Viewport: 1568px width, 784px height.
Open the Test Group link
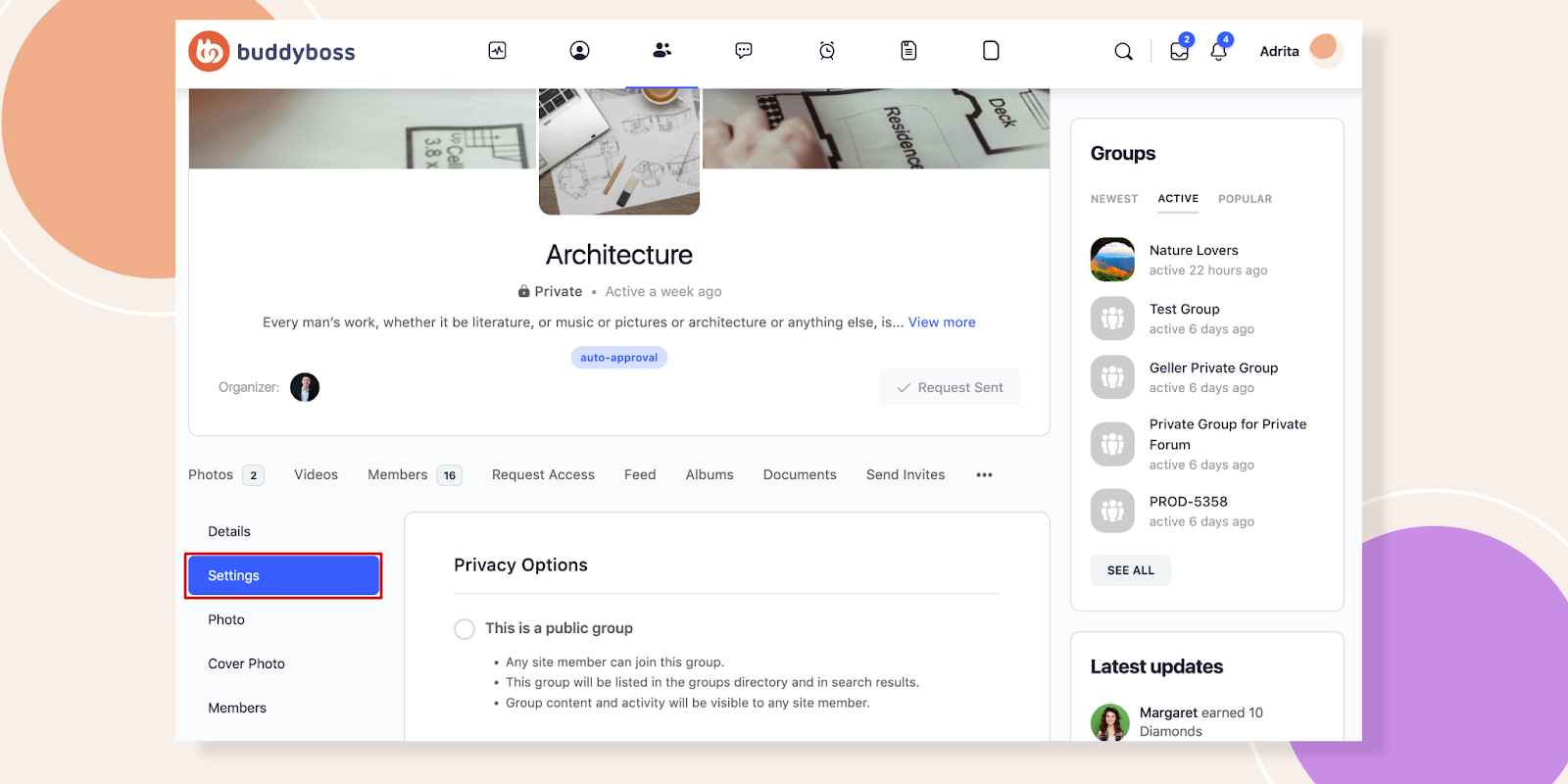(x=1185, y=310)
